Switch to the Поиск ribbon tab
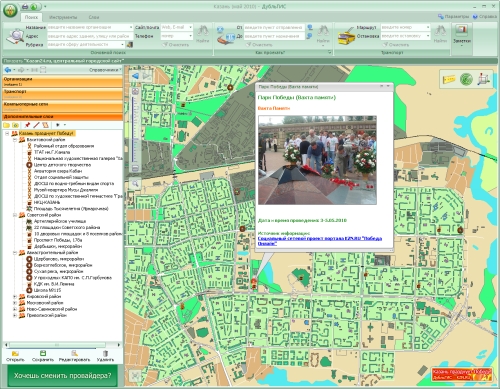Screen dimensions: 500x389 point(31,17)
